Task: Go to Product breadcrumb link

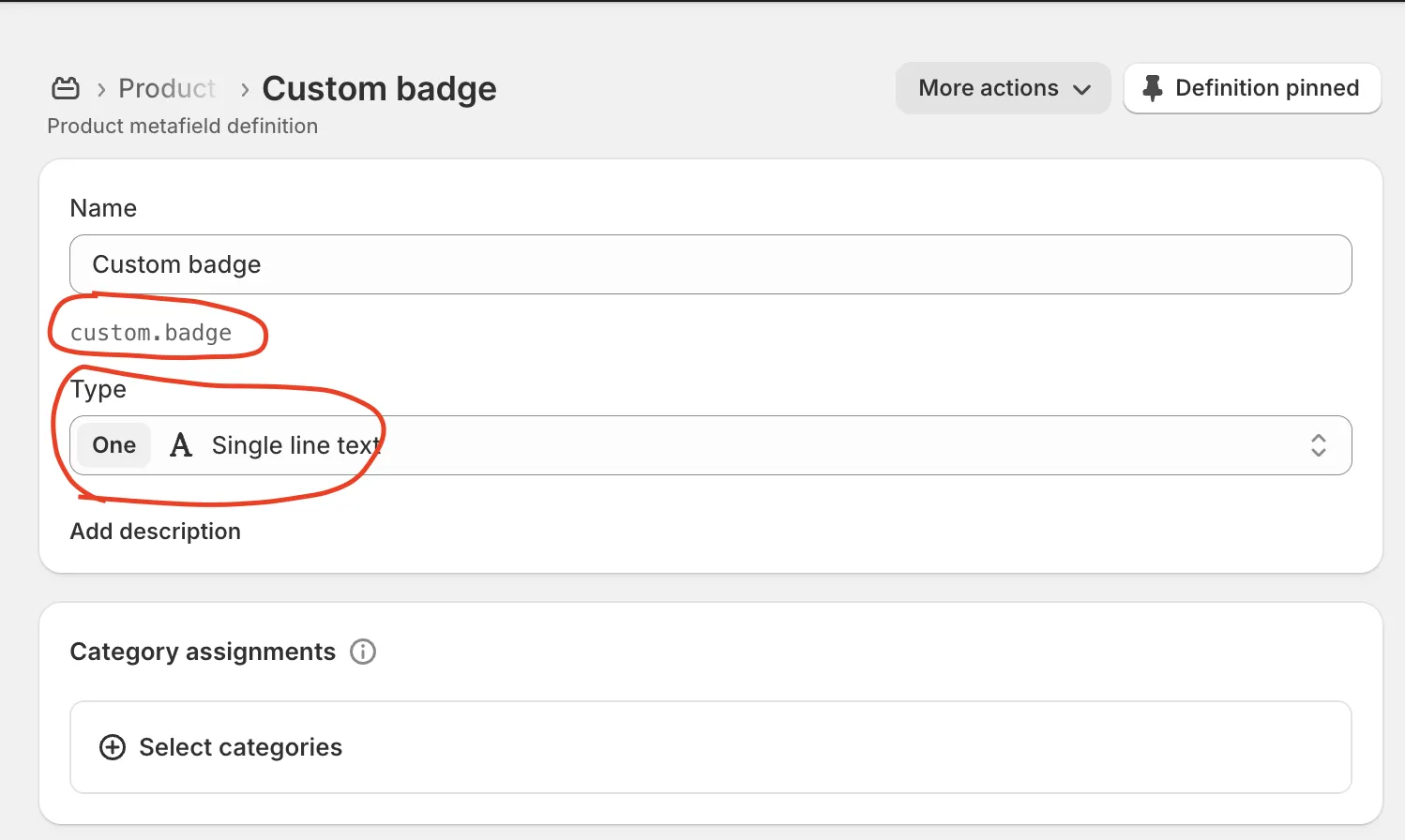Action: [x=167, y=88]
